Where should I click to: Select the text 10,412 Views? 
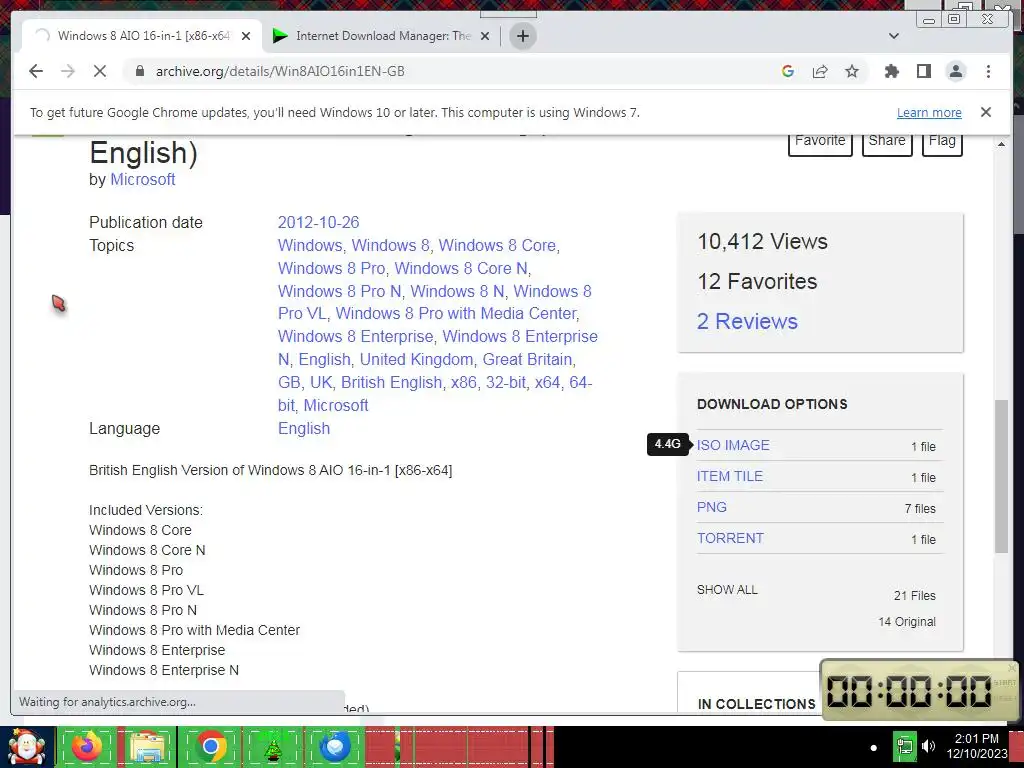tap(762, 242)
